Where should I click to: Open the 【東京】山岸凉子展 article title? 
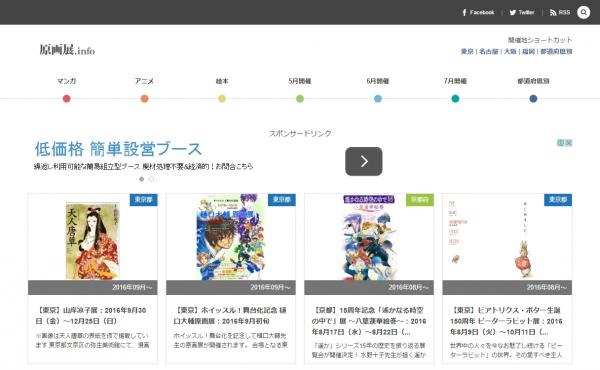coord(91,316)
